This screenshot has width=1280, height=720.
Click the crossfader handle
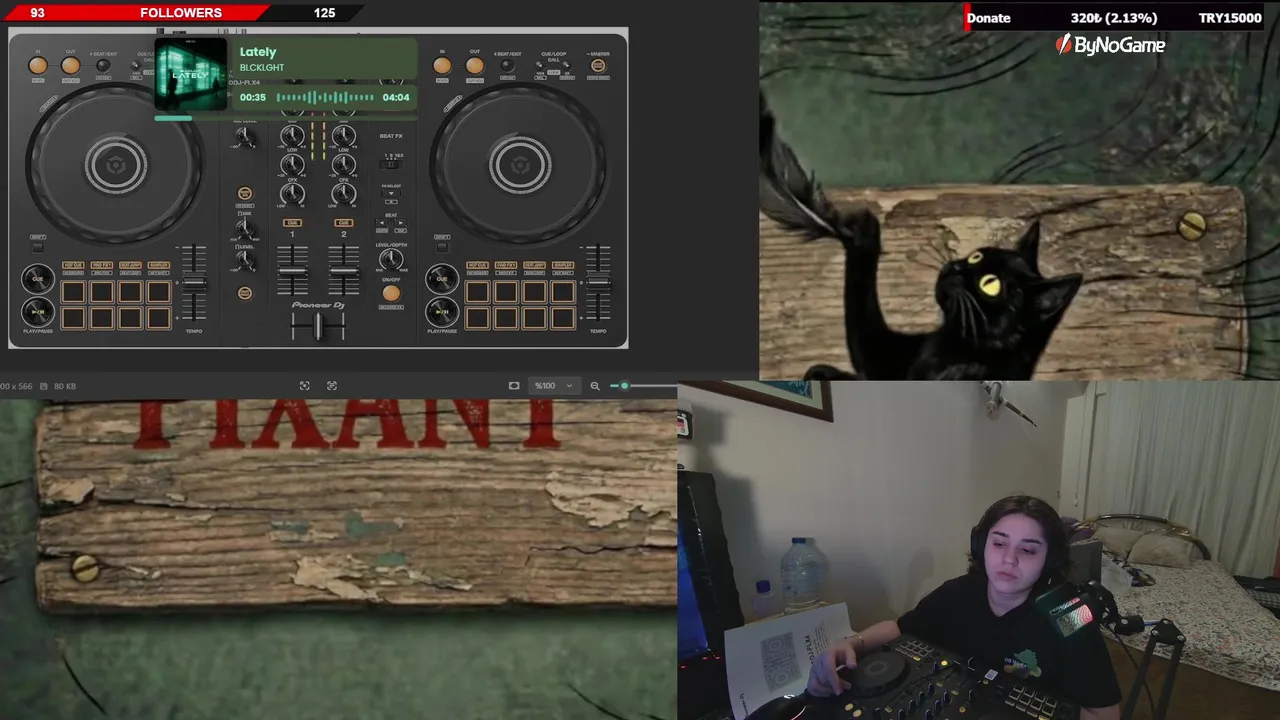click(x=318, y=325)
